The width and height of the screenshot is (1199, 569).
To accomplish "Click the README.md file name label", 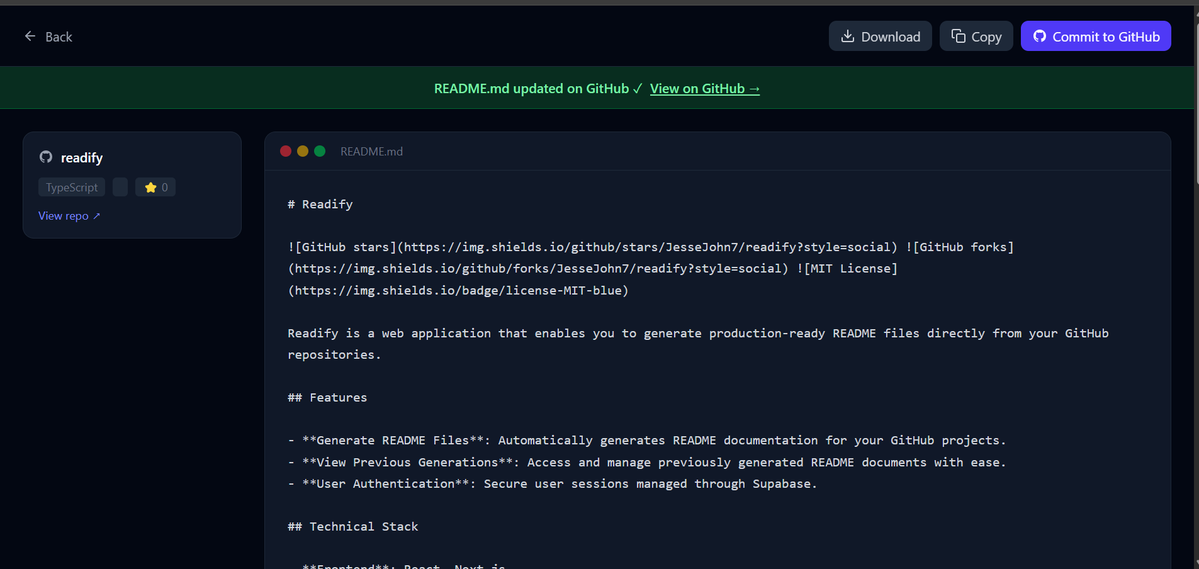I will point(372,151).
